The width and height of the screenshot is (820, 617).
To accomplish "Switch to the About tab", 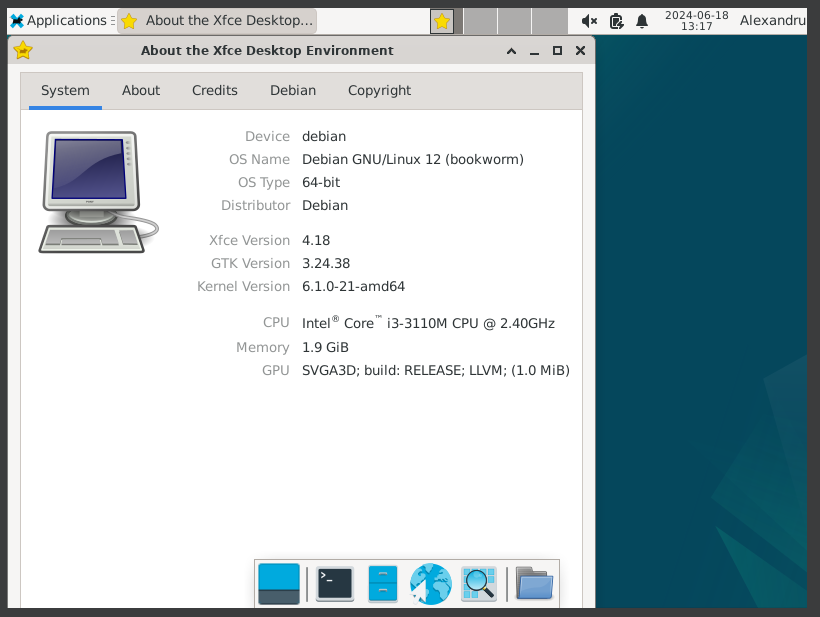I will (140, 90).
